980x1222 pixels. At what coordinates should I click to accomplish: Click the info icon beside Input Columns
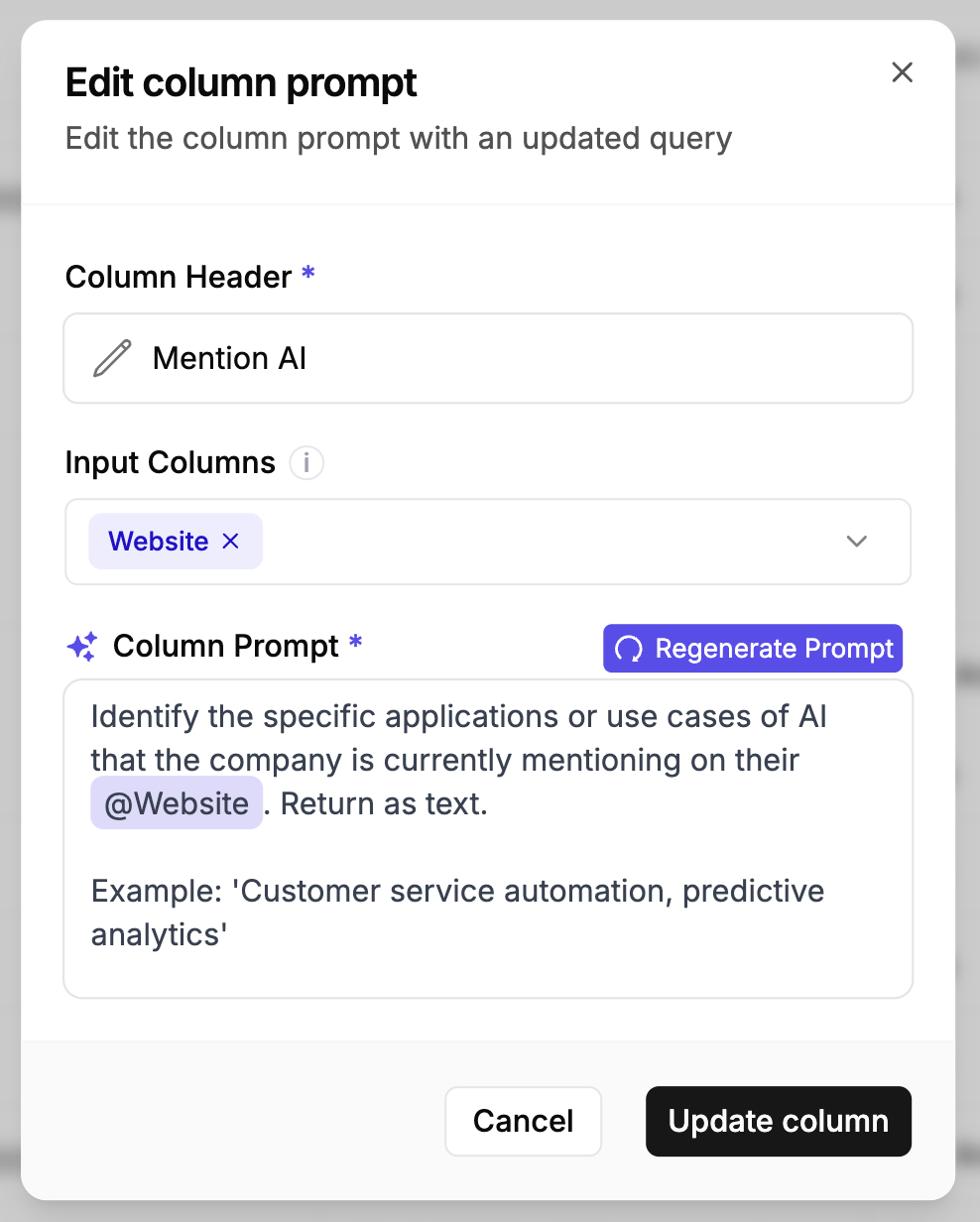point(306,462)
